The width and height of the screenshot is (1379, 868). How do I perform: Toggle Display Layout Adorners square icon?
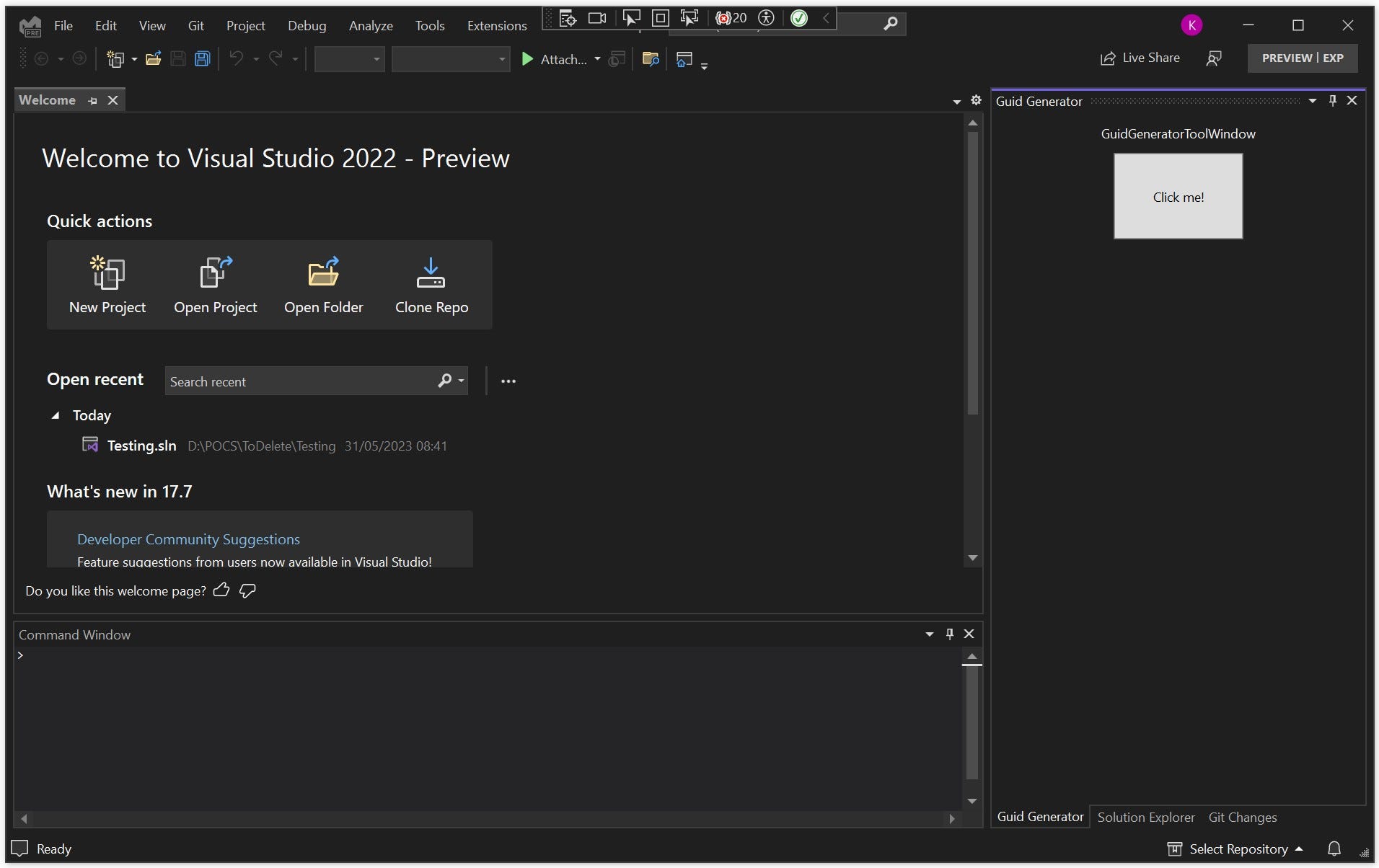click(x=660, y=18)
